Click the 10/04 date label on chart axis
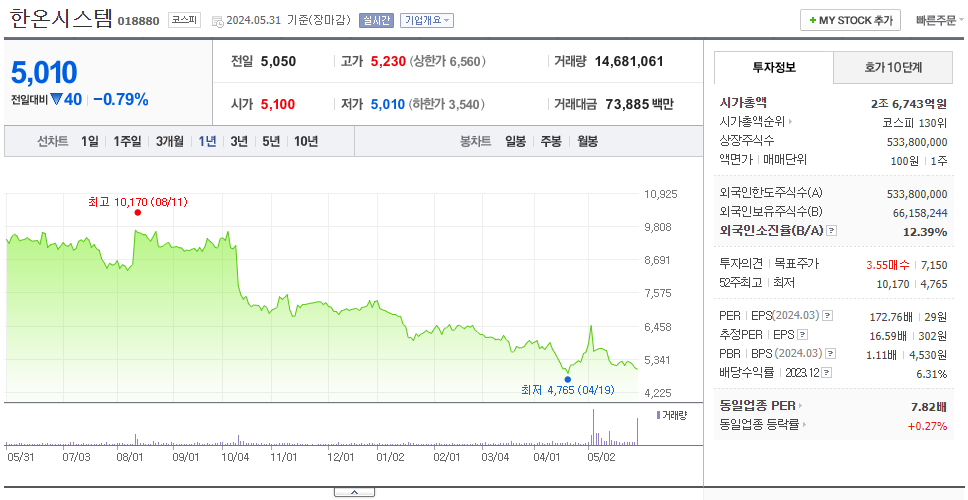 tap(234, 457)
